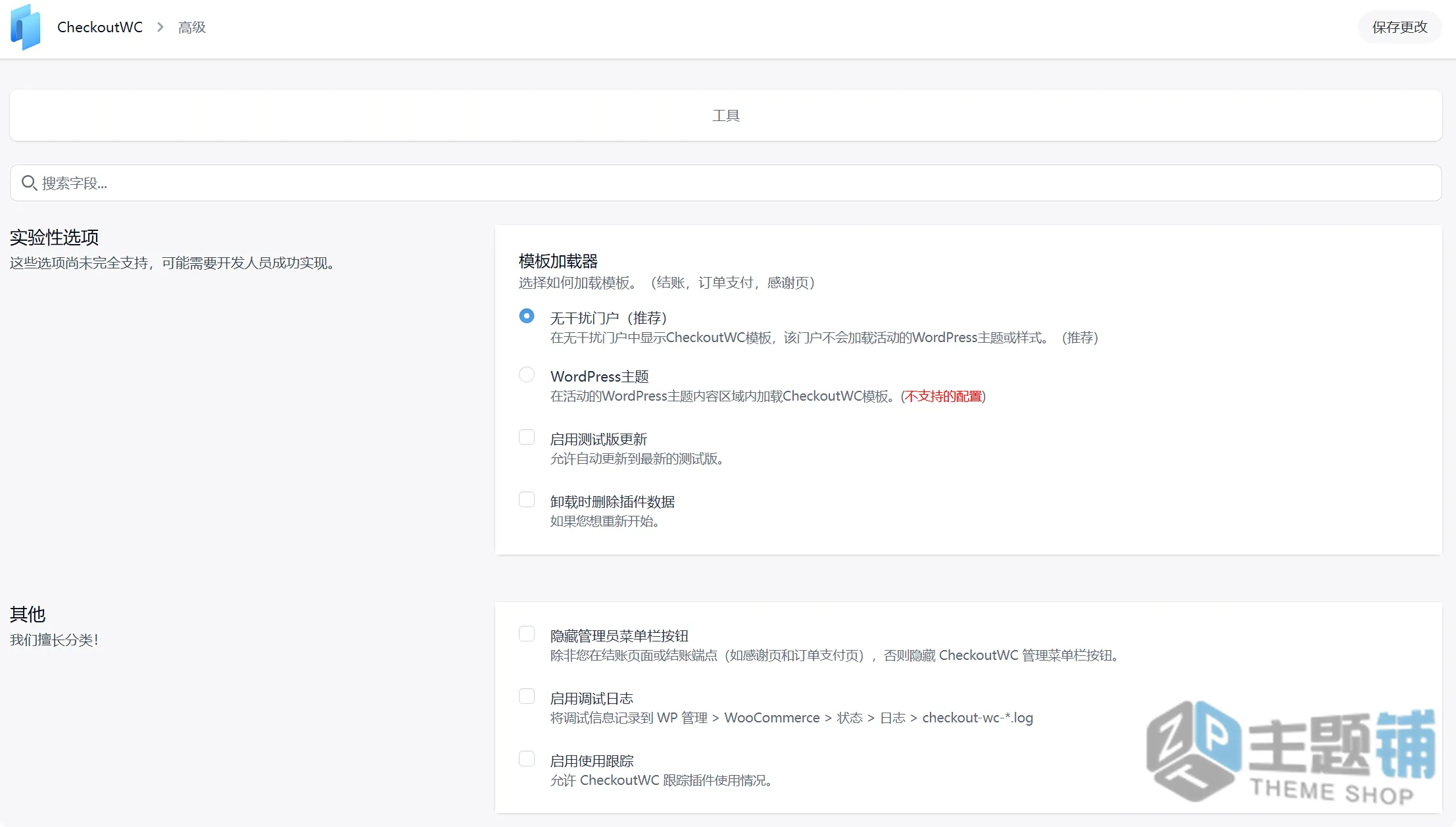
Task: Click the 启用使用跟踪 label text
Action: (592, 761)
